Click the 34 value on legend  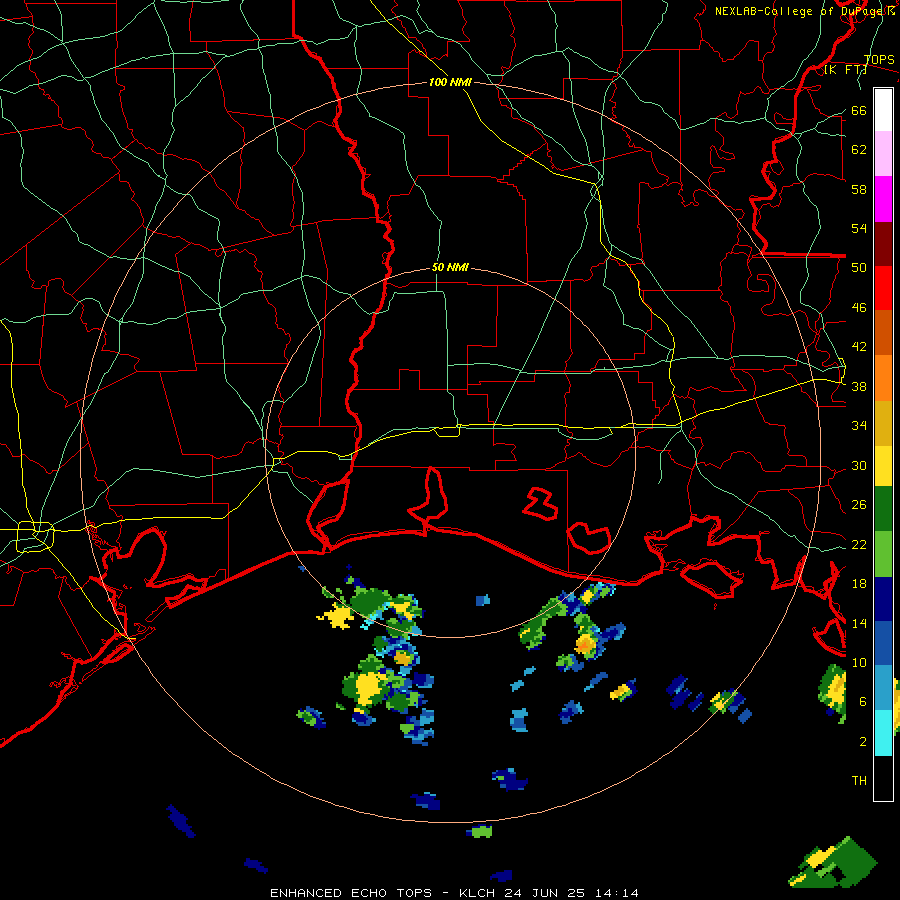[859, 426]
